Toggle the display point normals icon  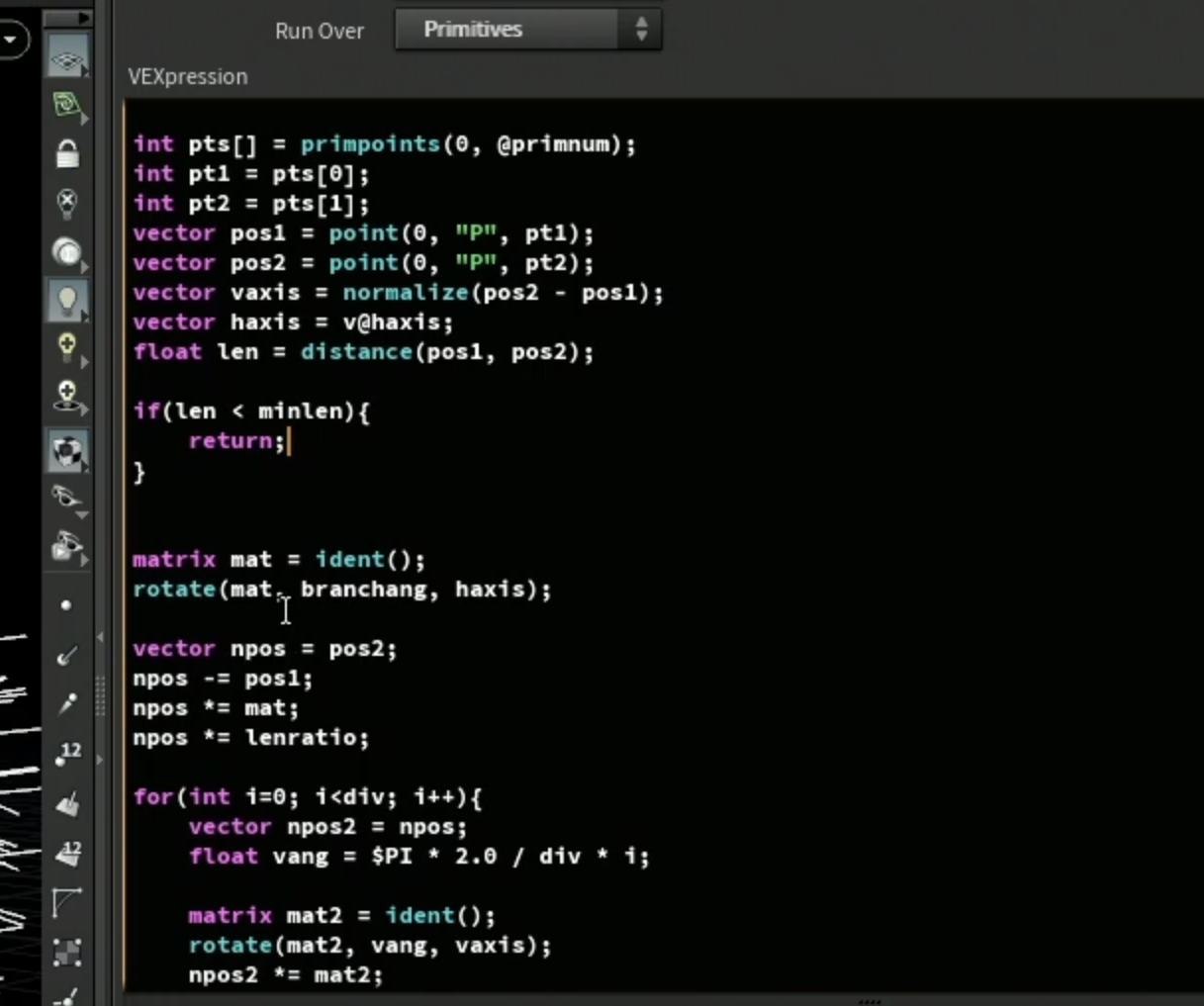point(67,655)
